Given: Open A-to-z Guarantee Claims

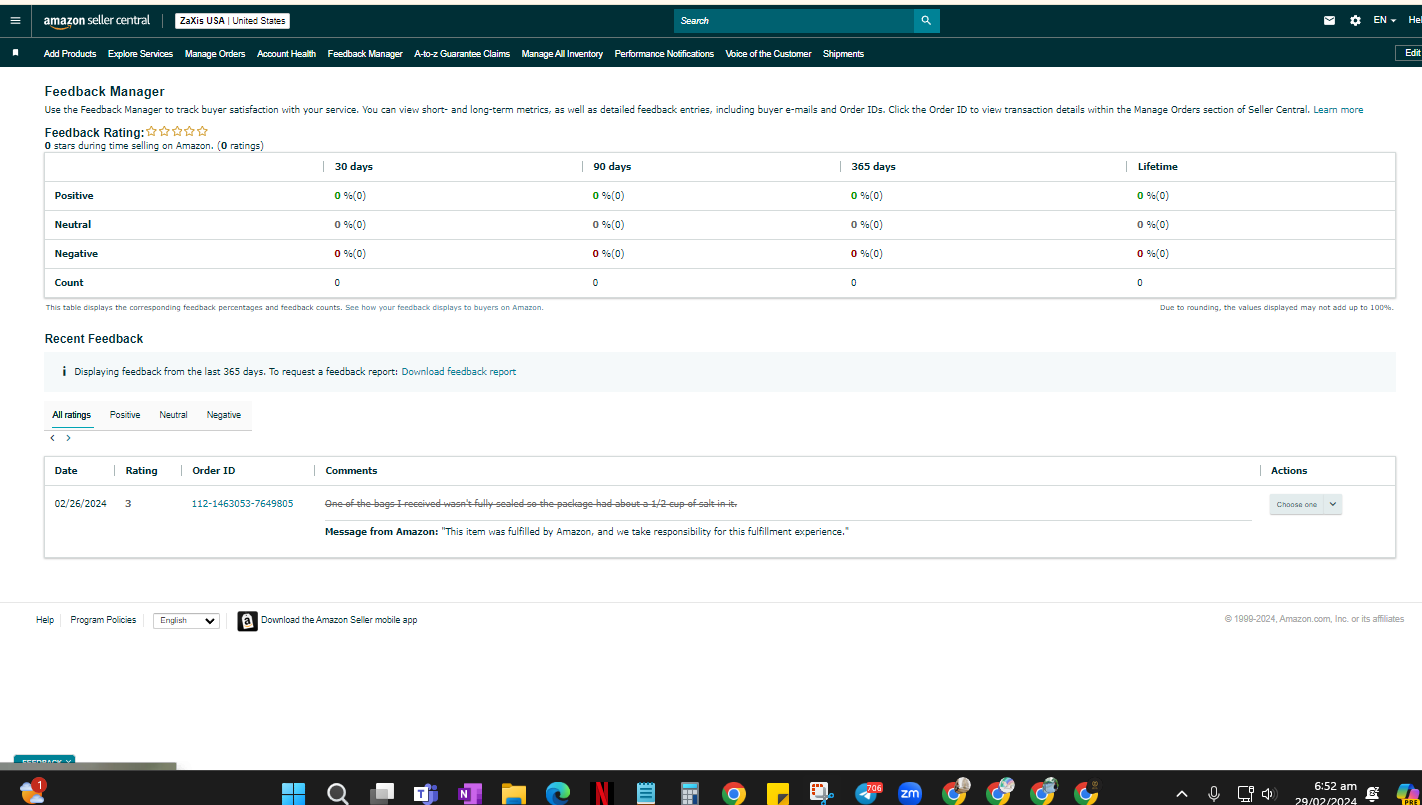Looking at the screenshot, I should [x=462, y=54].
